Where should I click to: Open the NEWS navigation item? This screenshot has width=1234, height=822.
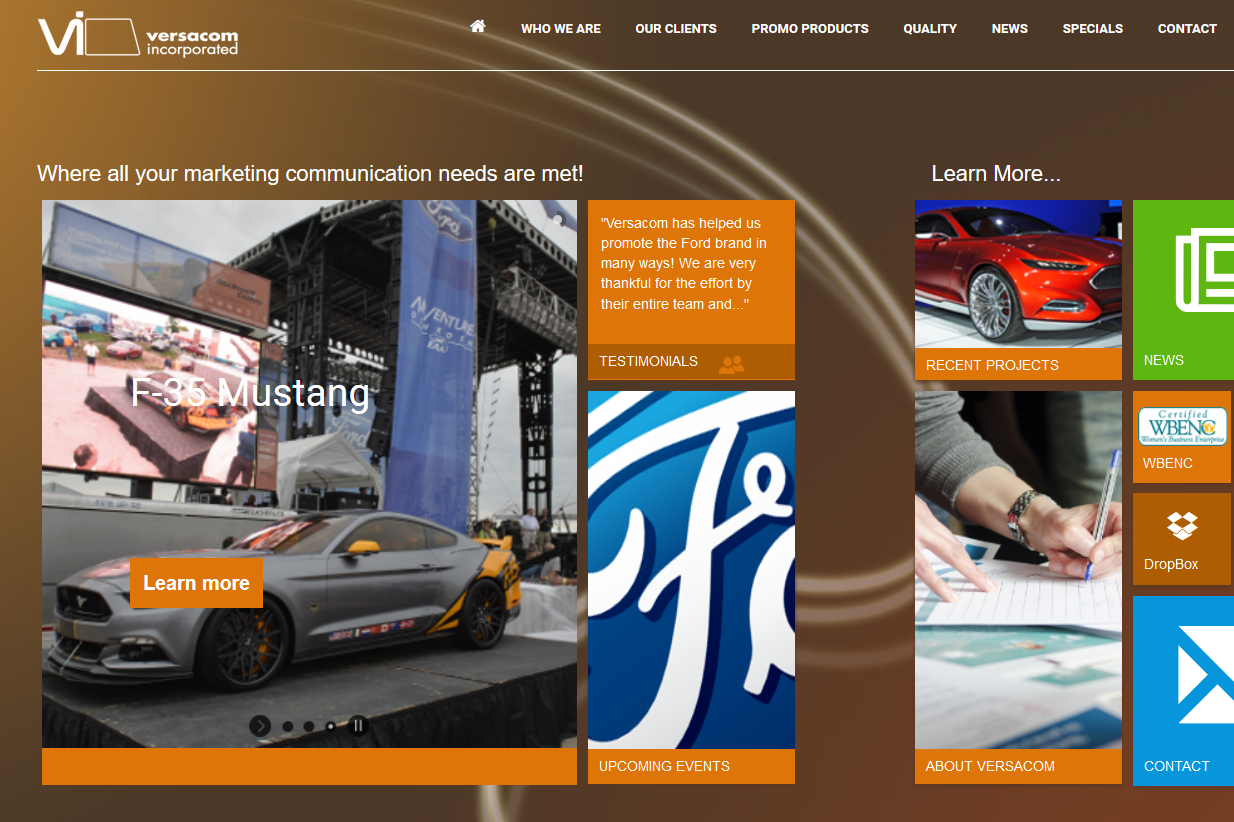pyautogui.click(x=1010, y=29)
